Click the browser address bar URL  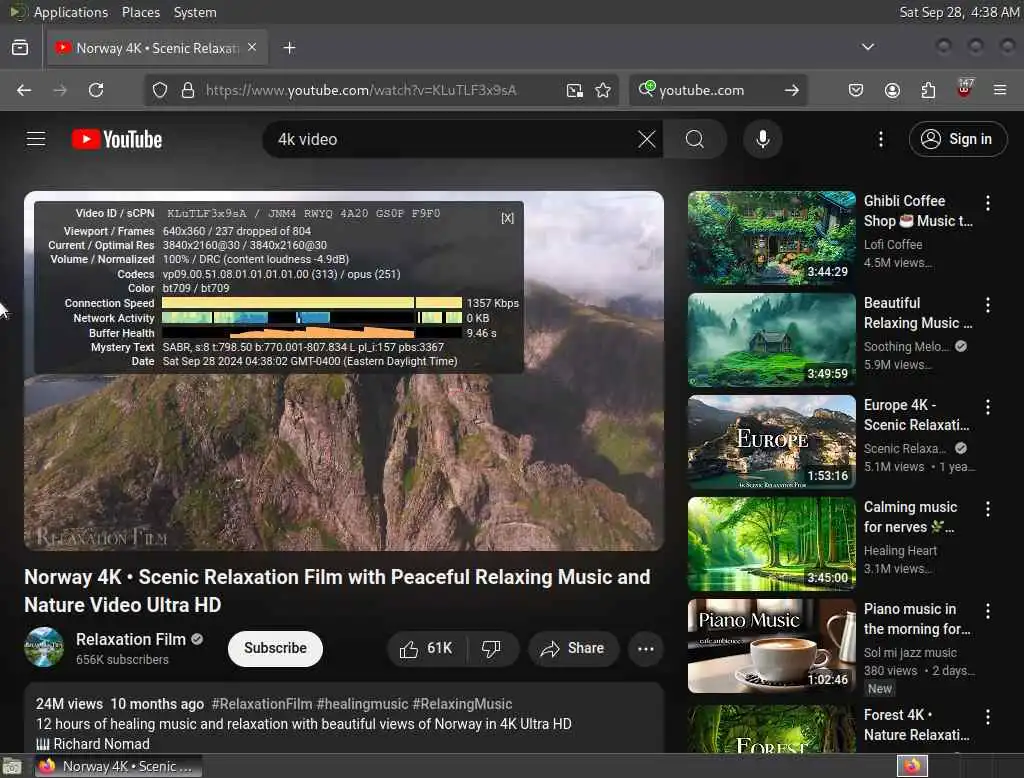tap(361, 90)
